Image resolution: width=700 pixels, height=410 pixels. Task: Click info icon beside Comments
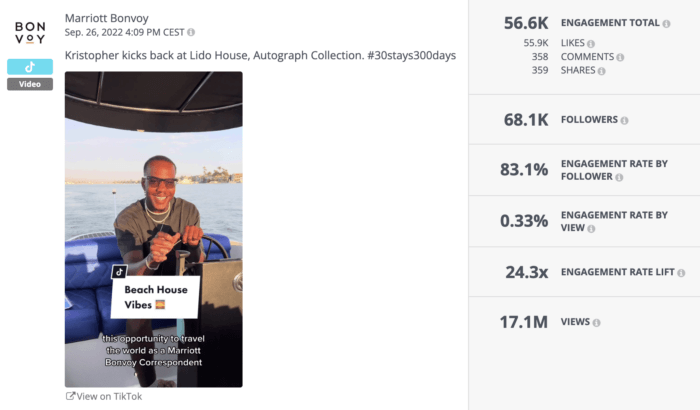[619, 58]
